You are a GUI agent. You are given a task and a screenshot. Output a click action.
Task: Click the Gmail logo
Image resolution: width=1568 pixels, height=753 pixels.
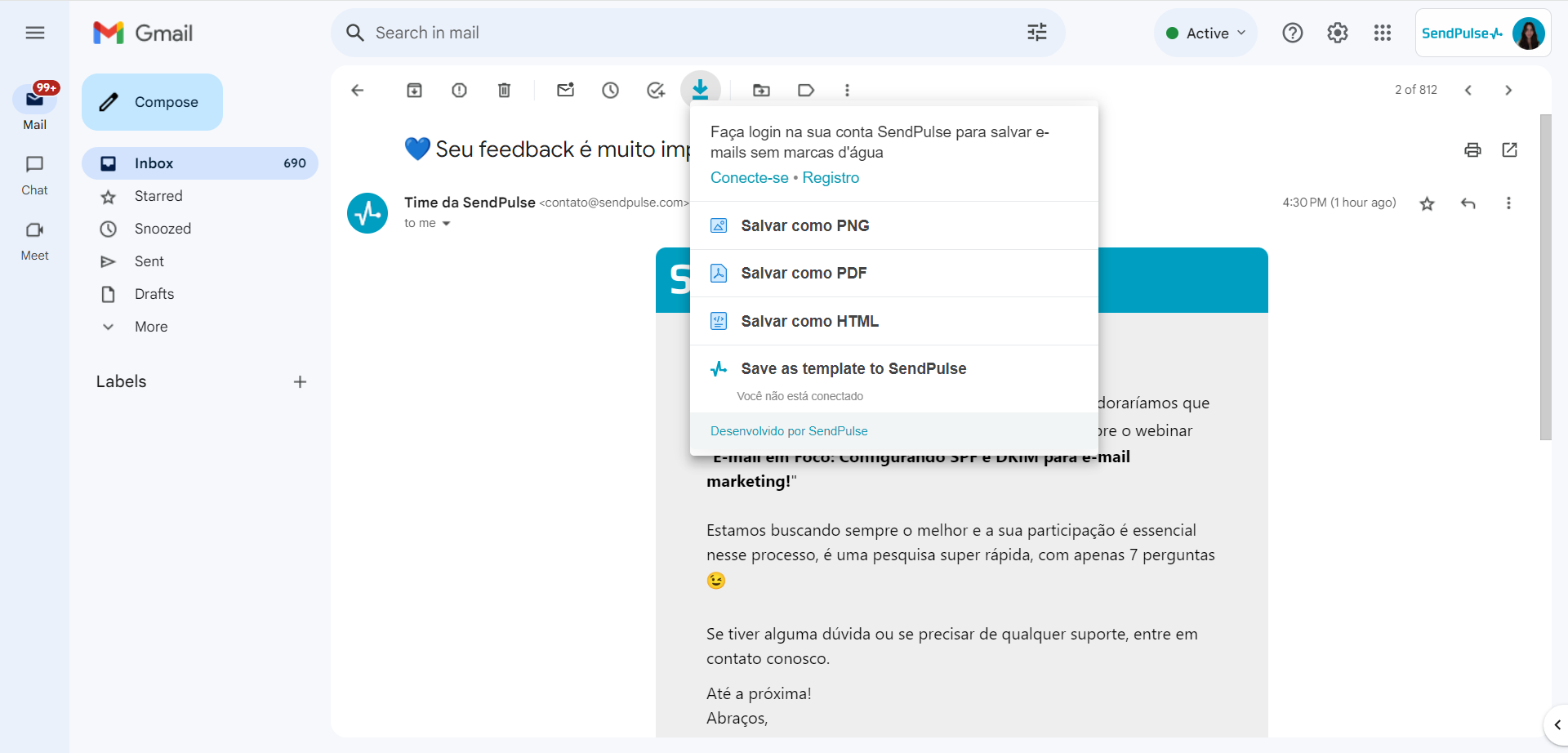point(143,33)
